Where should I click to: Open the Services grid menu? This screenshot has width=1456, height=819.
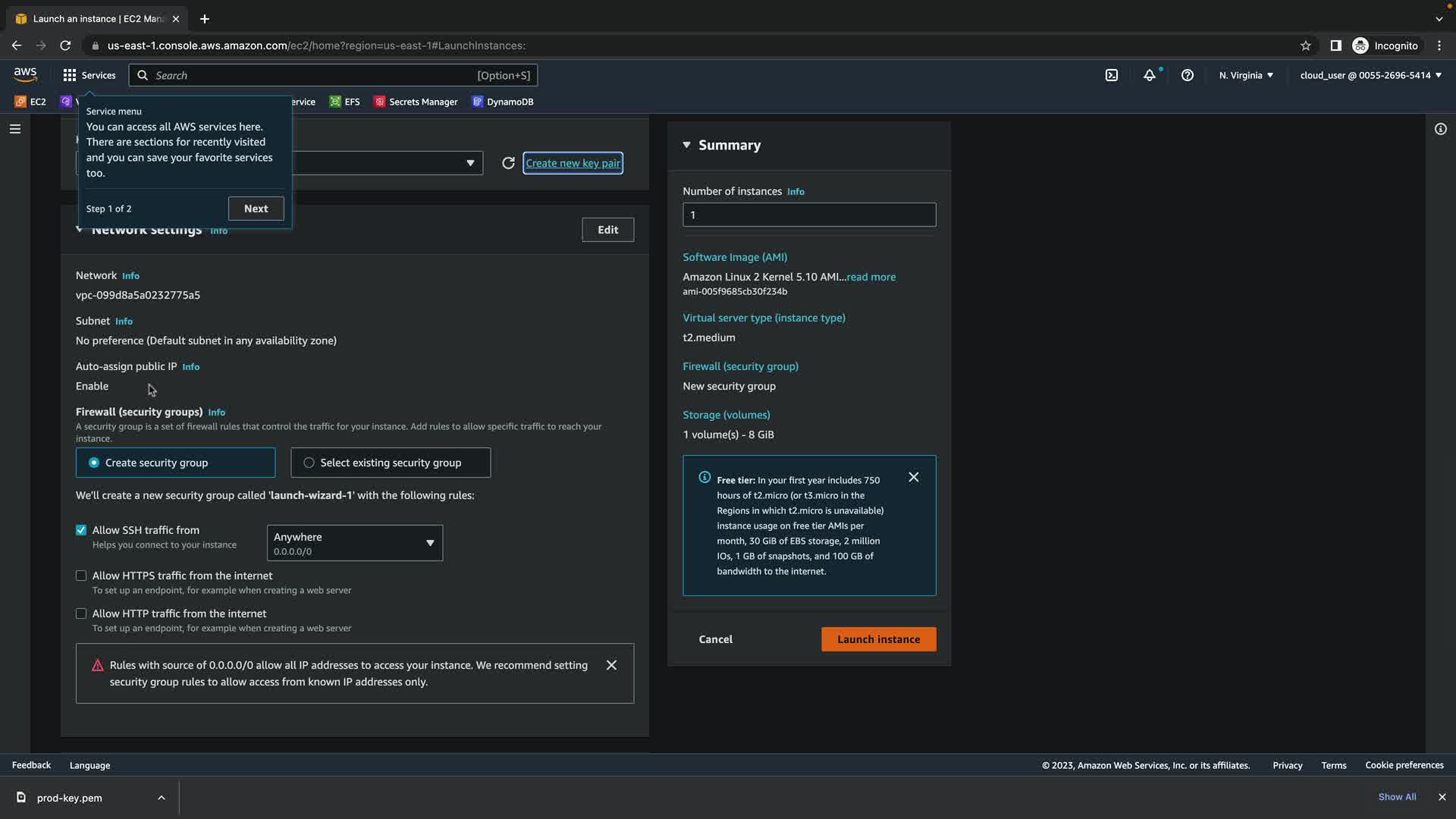(89, 75)
